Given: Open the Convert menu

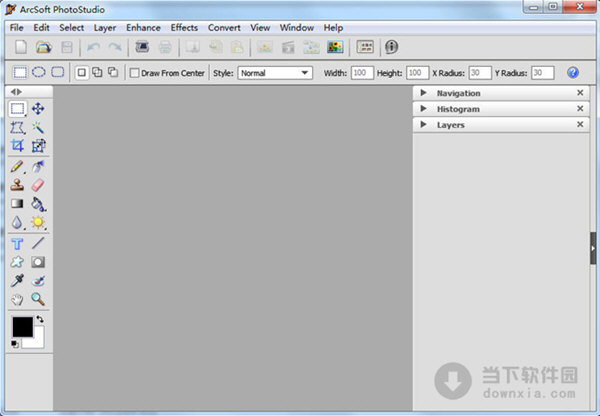Looking at the screenshot, I should tap(224, 28).
